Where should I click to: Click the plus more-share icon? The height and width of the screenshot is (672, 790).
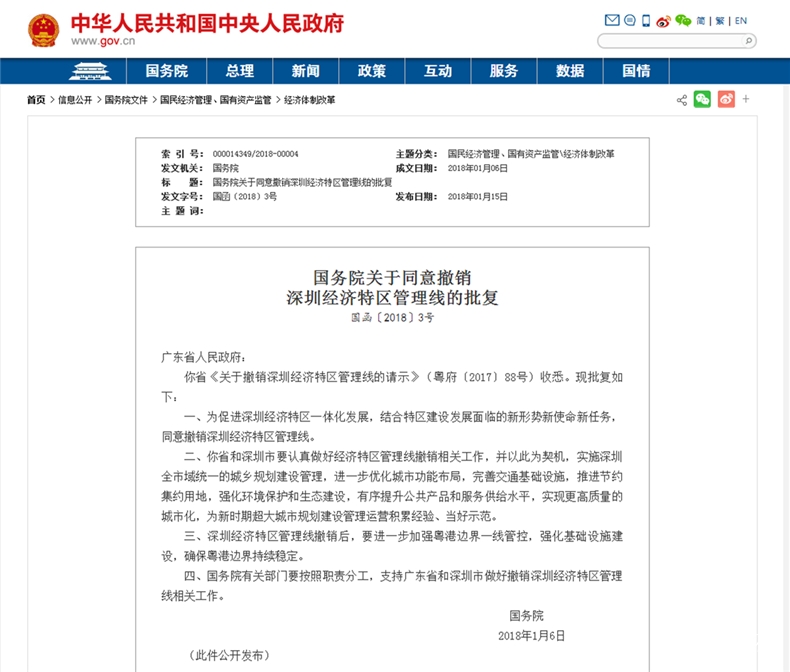click(x=746, y=99)
